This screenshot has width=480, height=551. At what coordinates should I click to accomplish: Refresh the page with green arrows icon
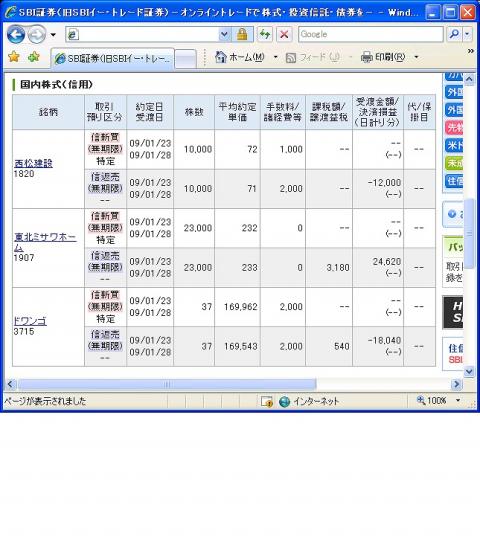point(265,34)
